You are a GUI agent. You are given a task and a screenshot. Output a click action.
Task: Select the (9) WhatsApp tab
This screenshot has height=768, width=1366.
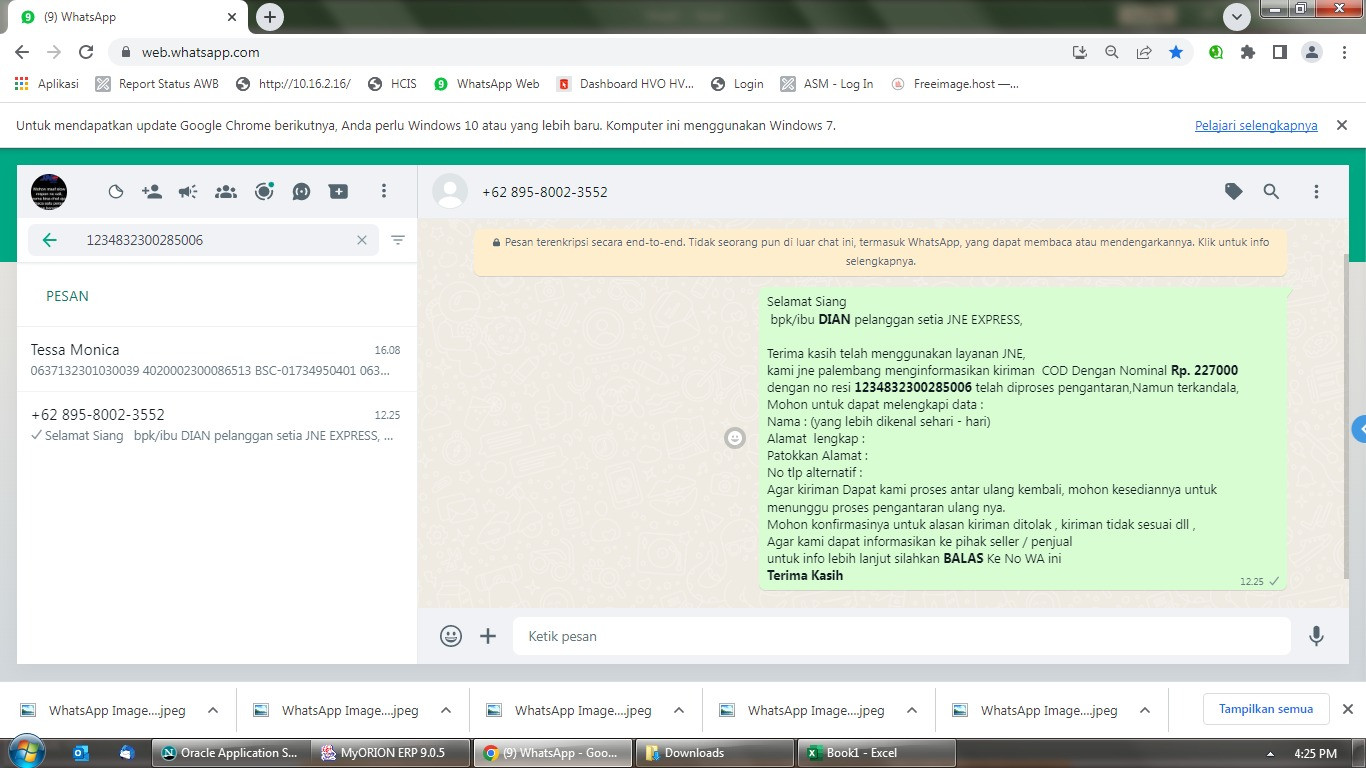click(x=128, y=17)
